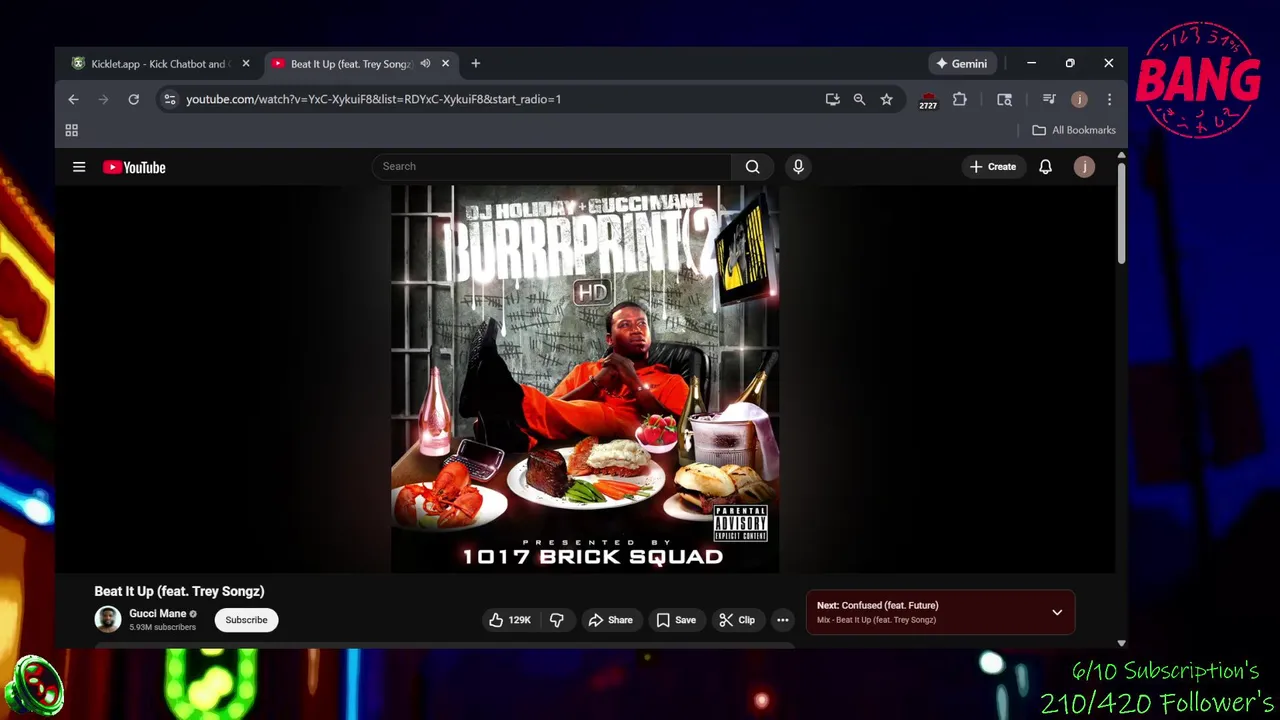The height and width of the screenshot is (720, 1280).
Task: Save video to a playlist
Action: 676,620
